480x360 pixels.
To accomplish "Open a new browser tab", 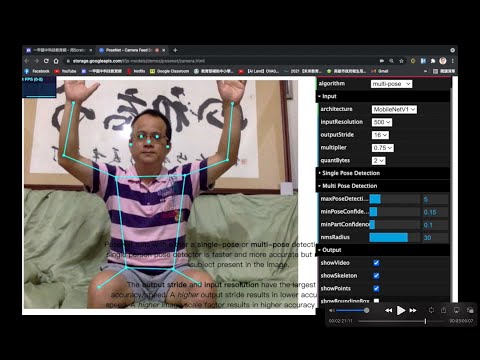I will (x=175, y=50).
